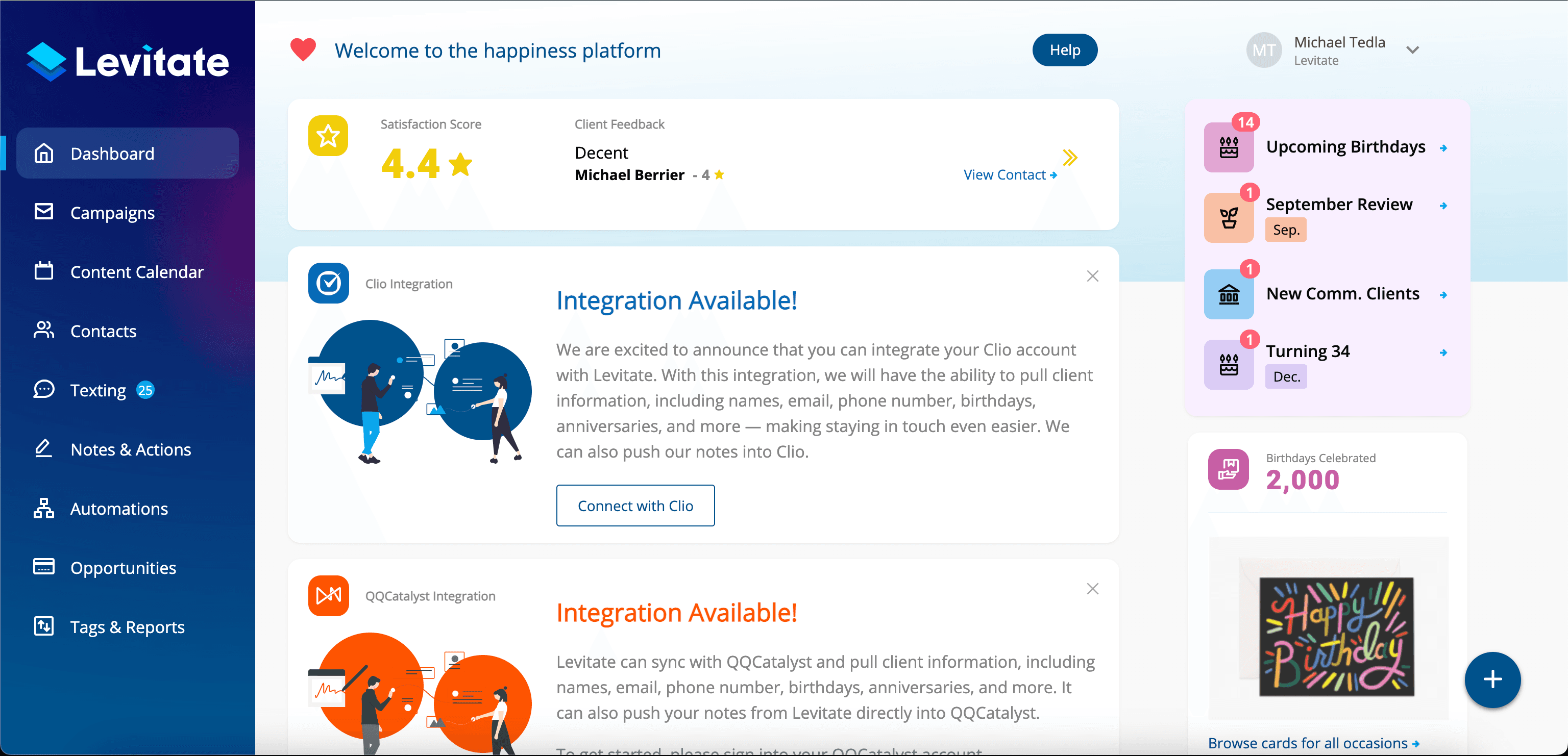
Task: Click the Help button
Action: (x=1064, y=51)
